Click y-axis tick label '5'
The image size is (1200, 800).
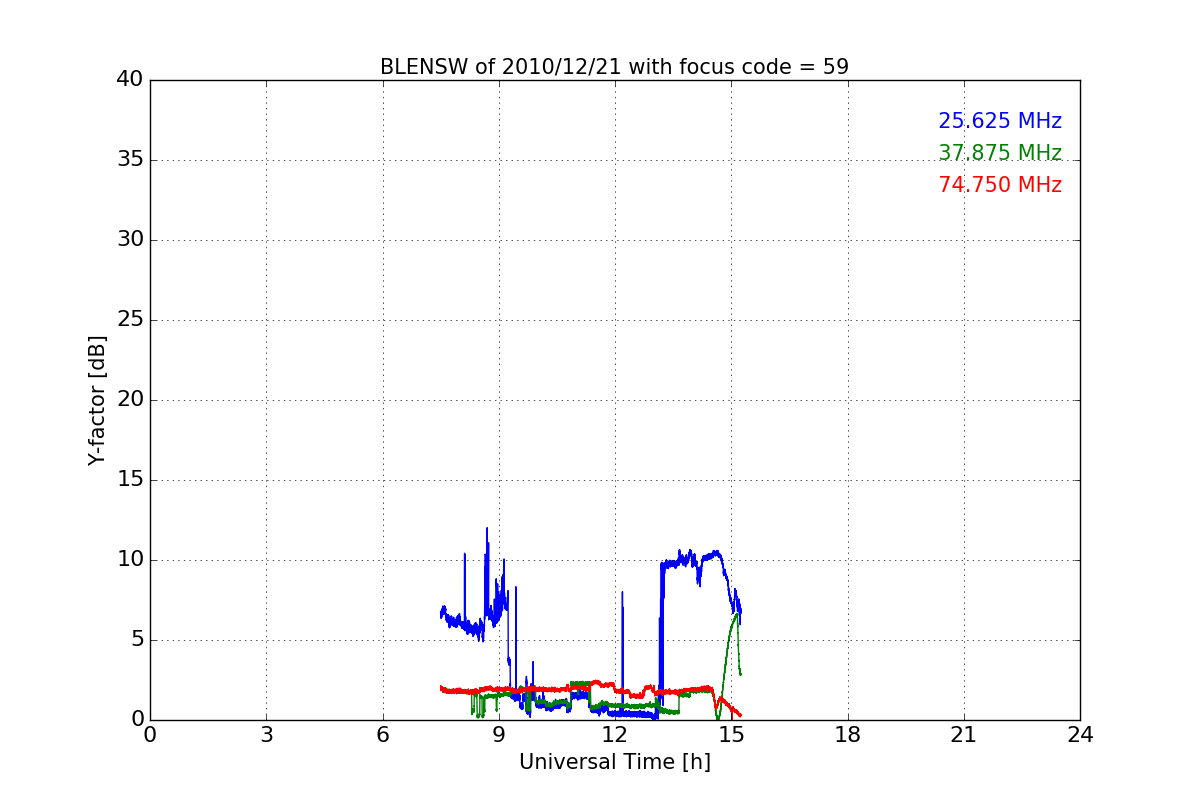pyautogui.click(x=136, y=640)
